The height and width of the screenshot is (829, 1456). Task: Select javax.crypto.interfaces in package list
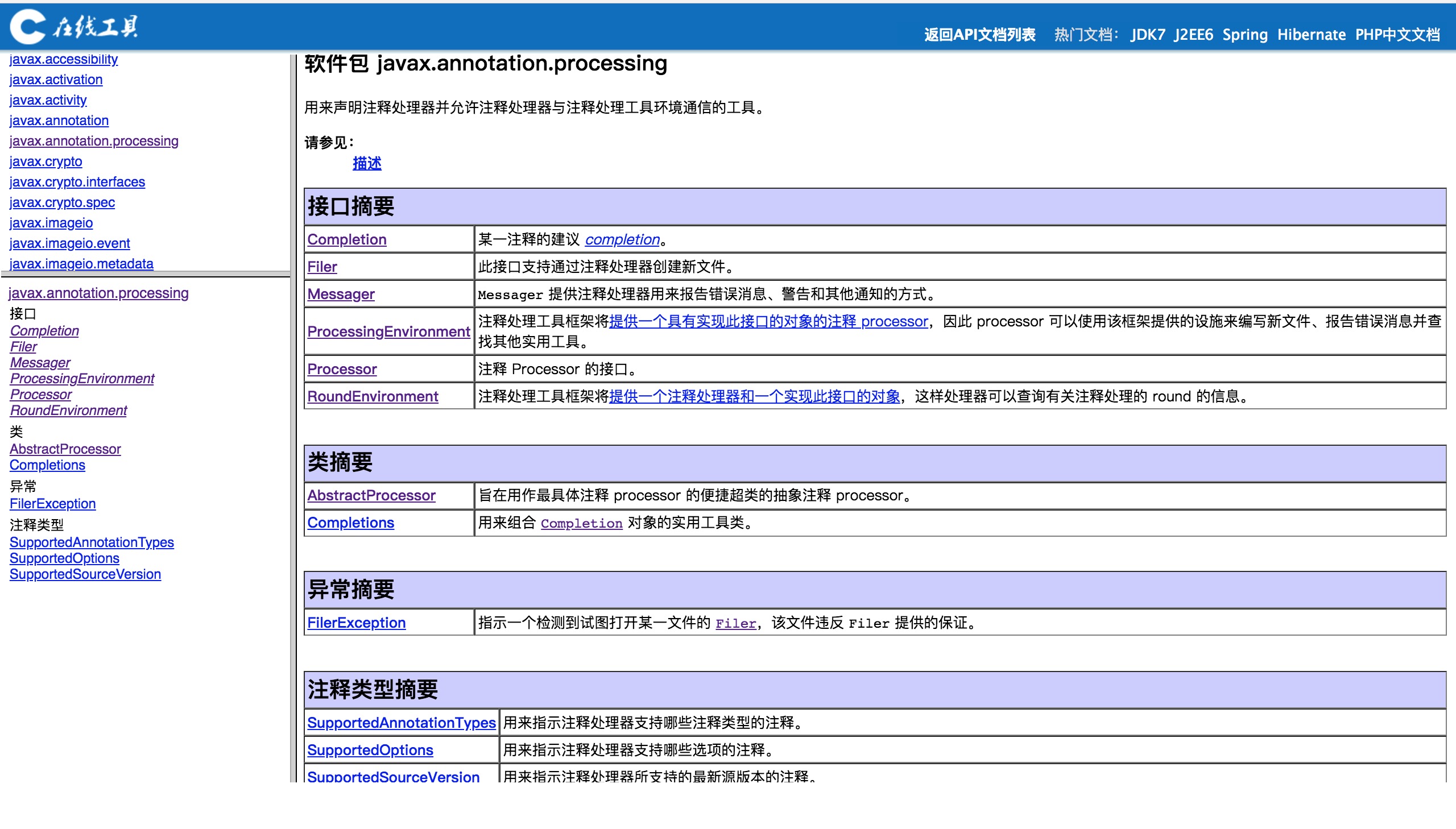(x=77, y=182)
